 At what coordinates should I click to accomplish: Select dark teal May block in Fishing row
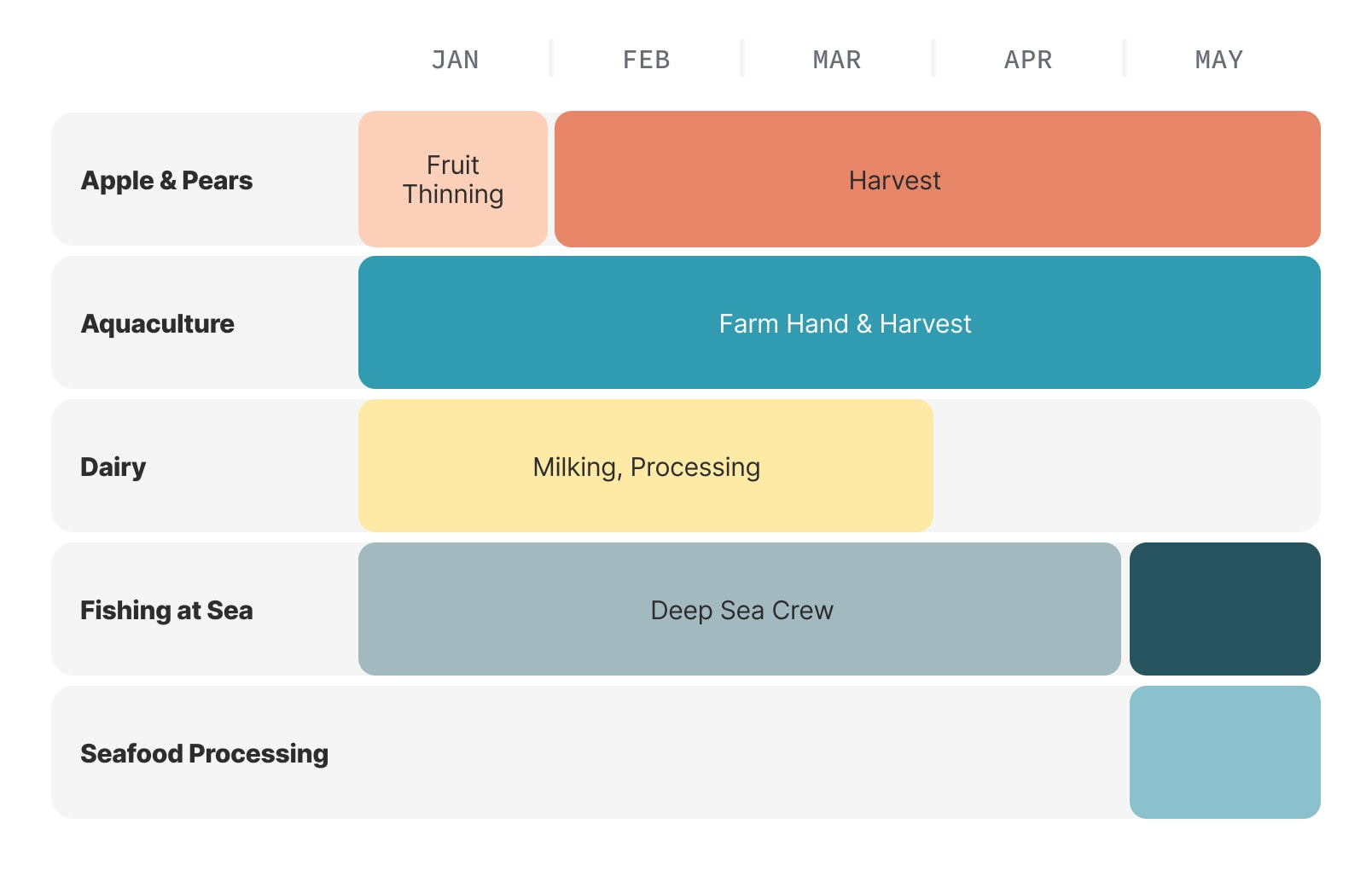[1225, 609]
